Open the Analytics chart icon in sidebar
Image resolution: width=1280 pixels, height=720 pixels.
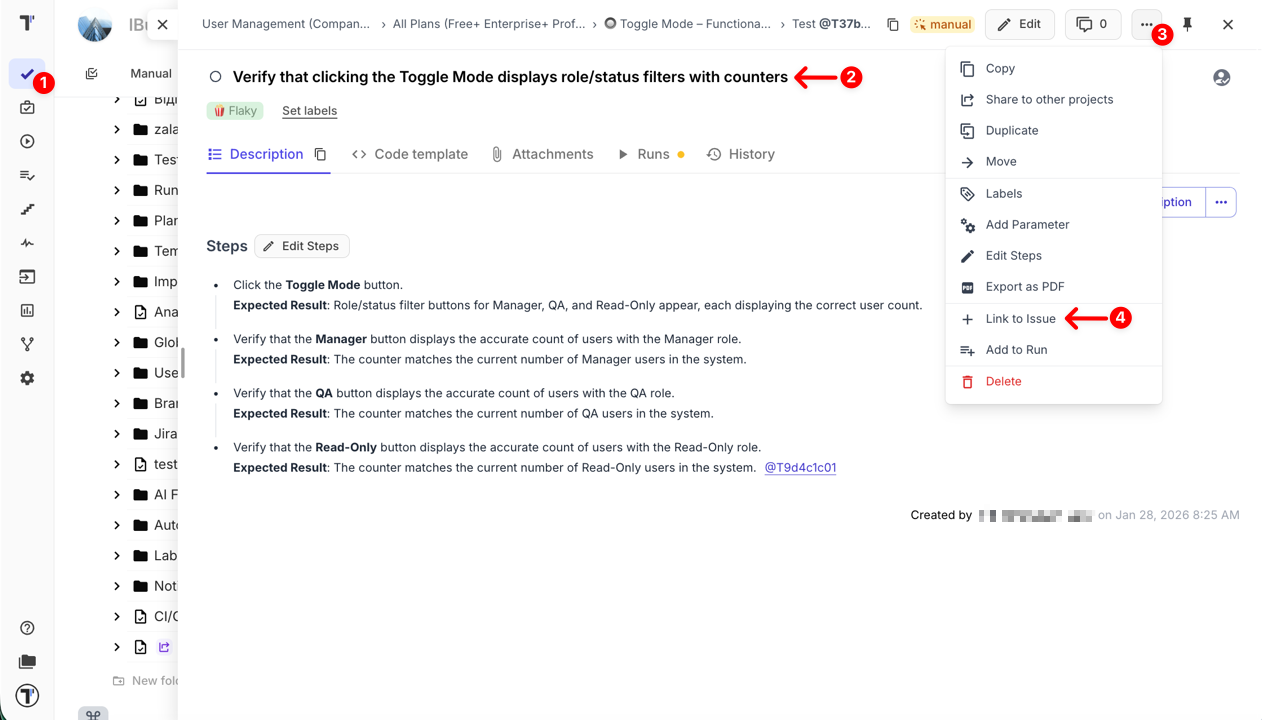click(27, 311)
